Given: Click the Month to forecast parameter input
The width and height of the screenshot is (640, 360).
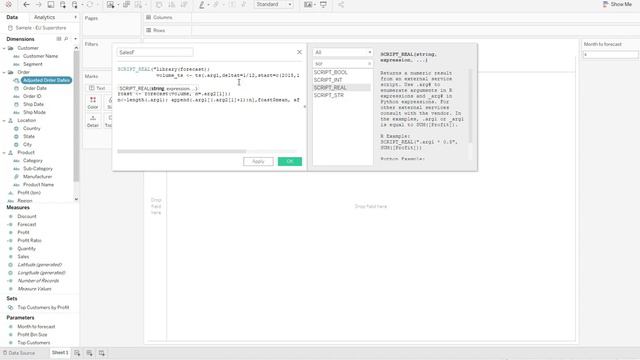Looking at the screenshot, I should pyautogui.click(x=611, y=55).
